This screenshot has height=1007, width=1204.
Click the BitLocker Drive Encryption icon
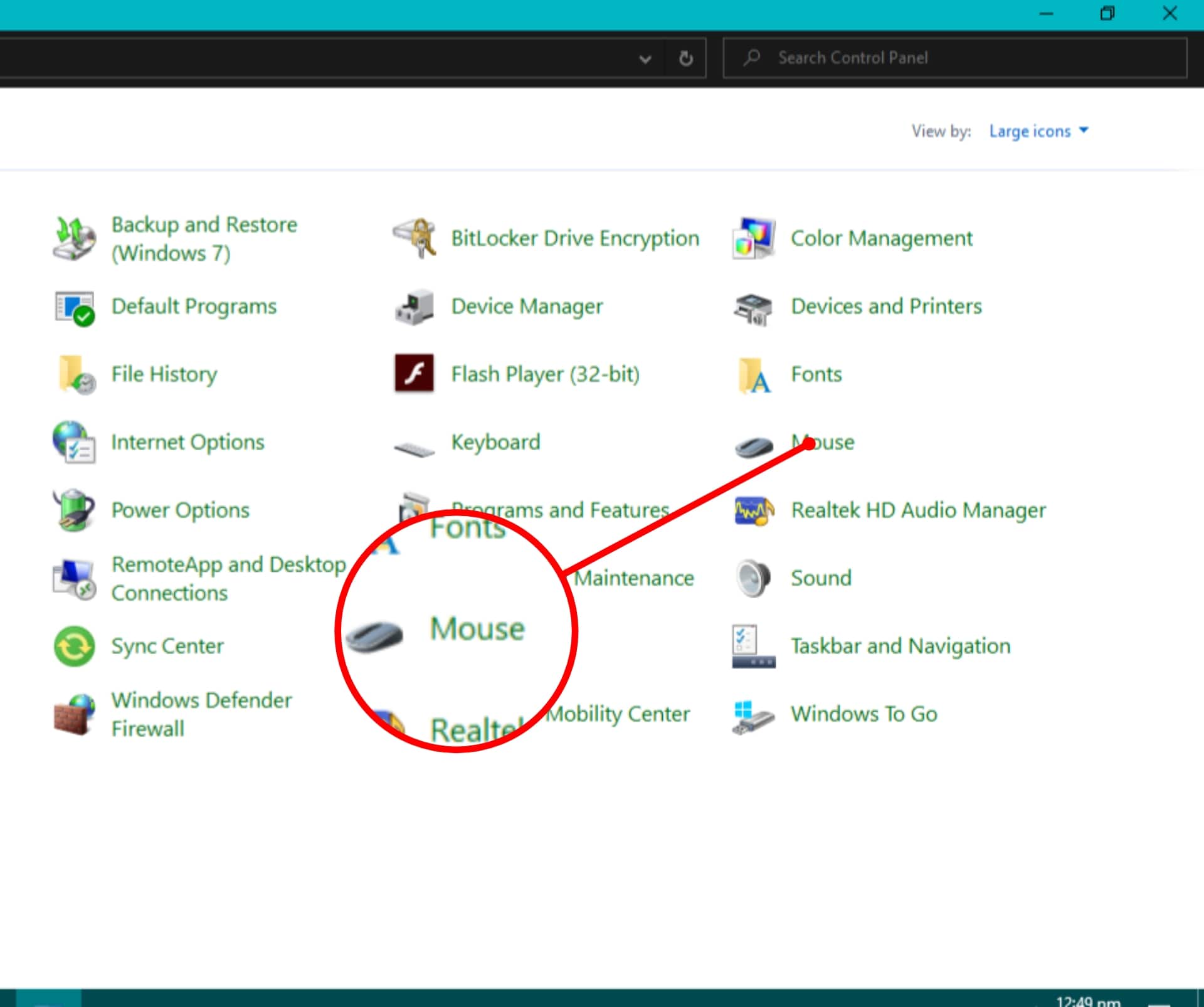click(x=415, y=238)
